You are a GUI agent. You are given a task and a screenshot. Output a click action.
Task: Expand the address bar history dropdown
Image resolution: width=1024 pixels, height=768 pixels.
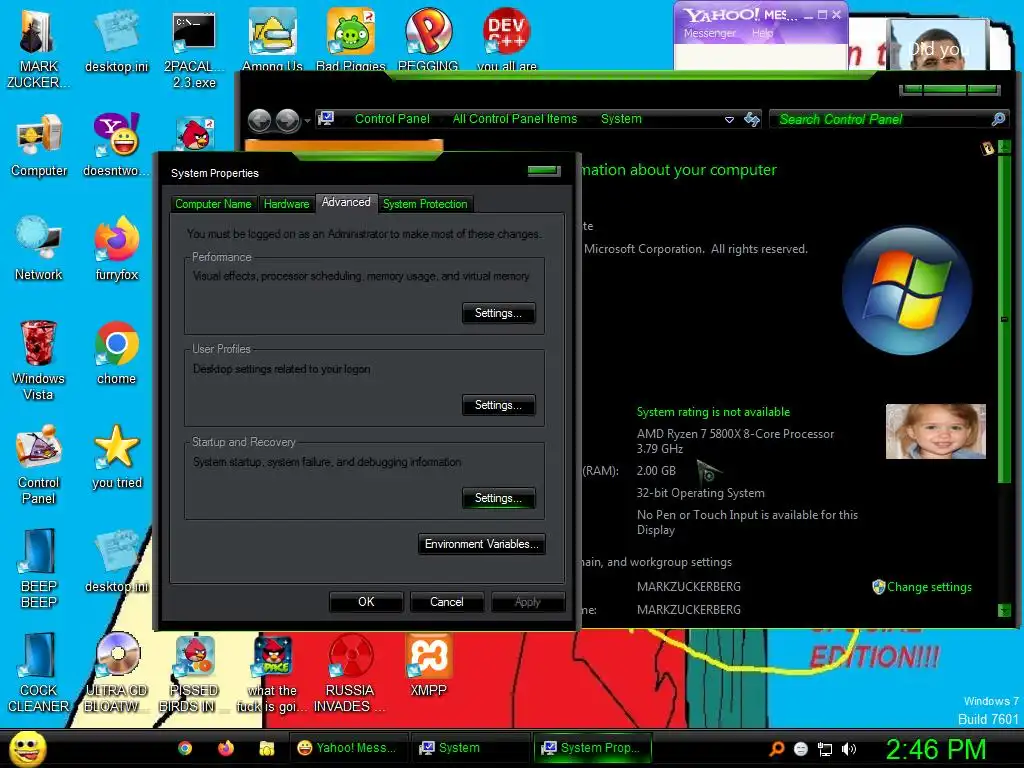click(729, 120)
